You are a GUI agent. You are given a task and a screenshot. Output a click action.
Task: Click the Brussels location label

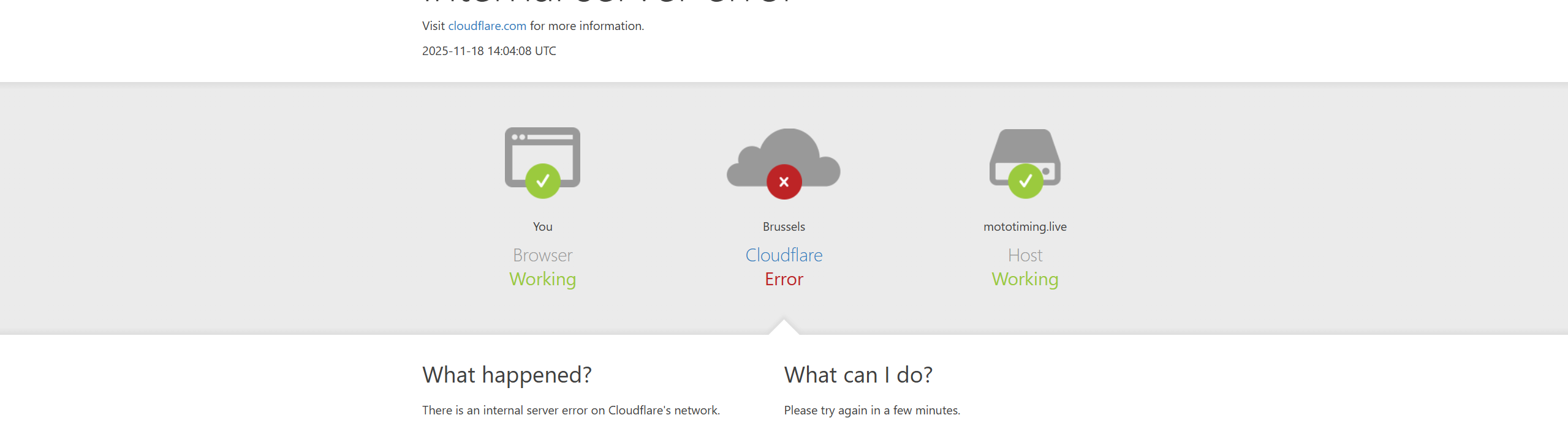click(784, 226)
